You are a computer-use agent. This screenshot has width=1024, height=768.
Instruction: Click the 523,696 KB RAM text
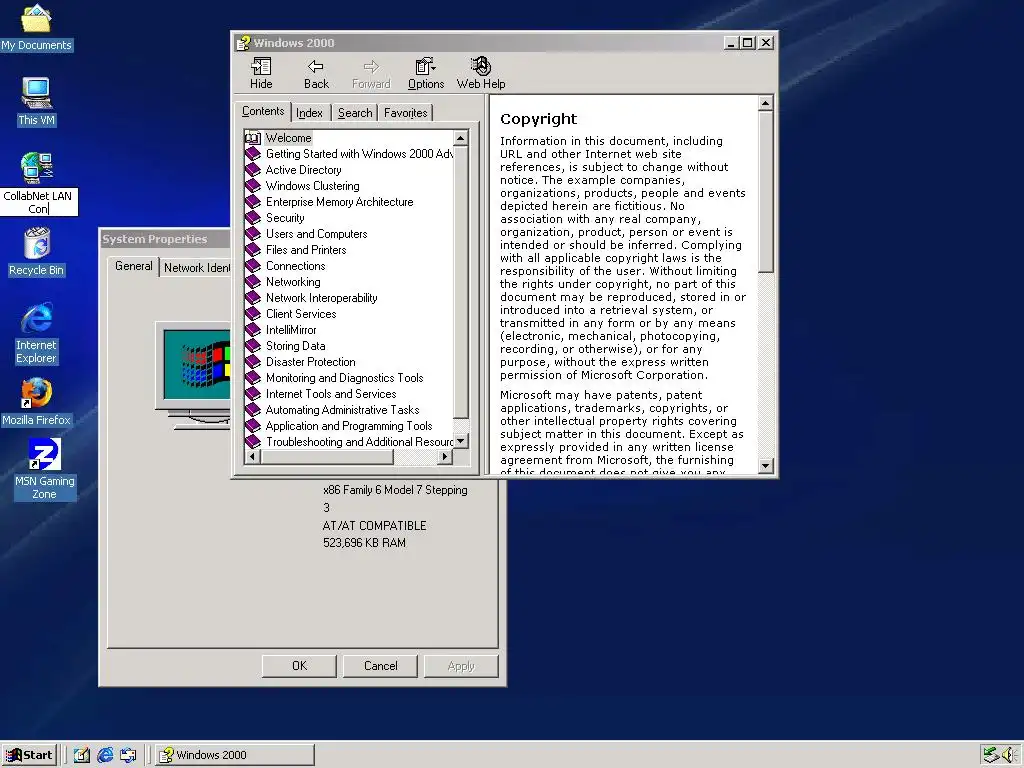tap(364, 543)
